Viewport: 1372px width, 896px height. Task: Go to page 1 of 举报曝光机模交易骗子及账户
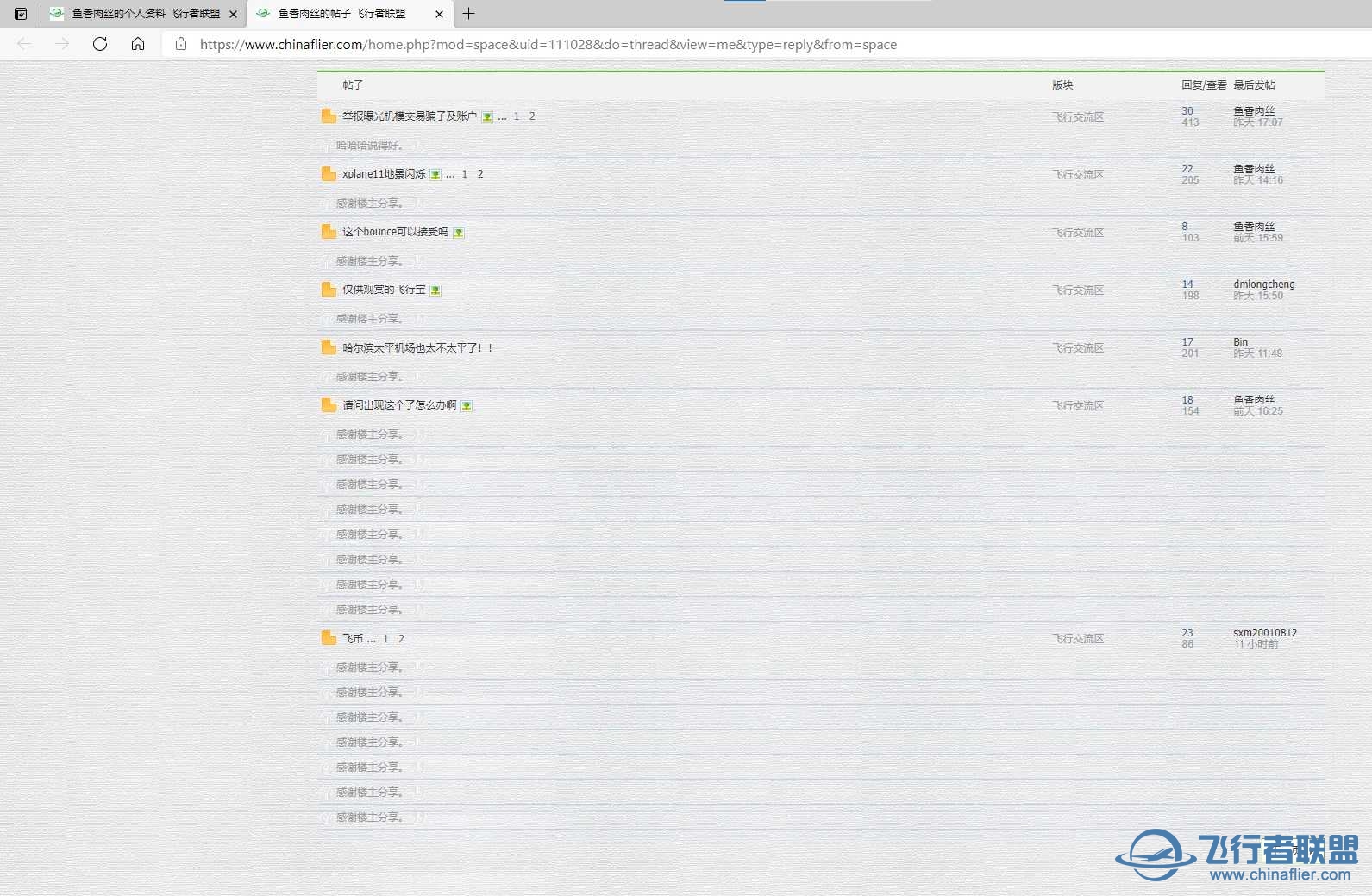[x=517, y=116]
